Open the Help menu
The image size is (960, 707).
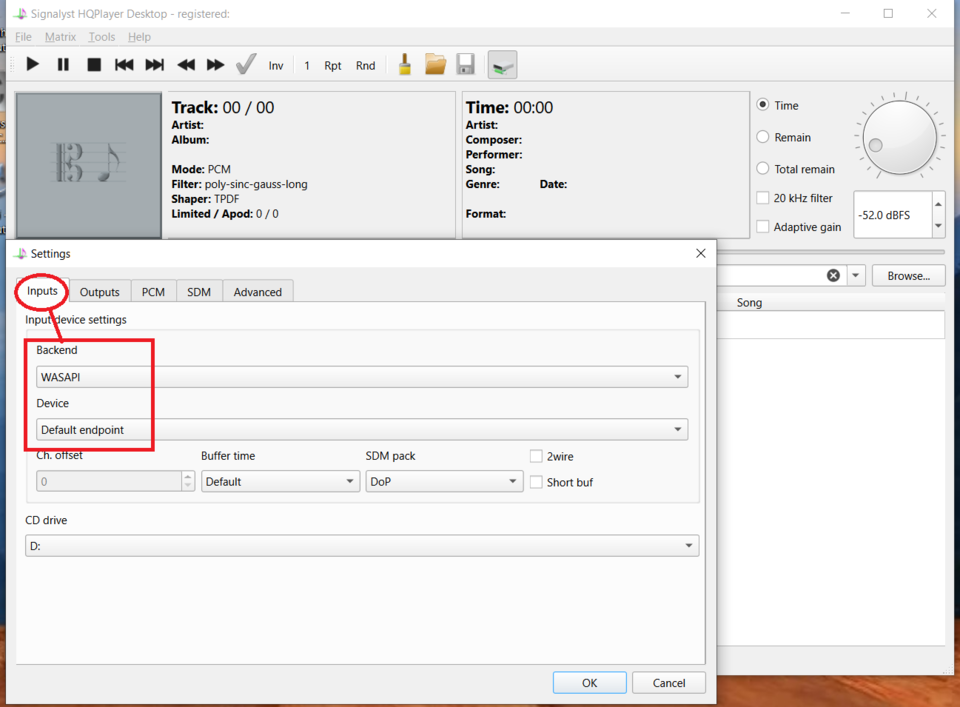139,37
